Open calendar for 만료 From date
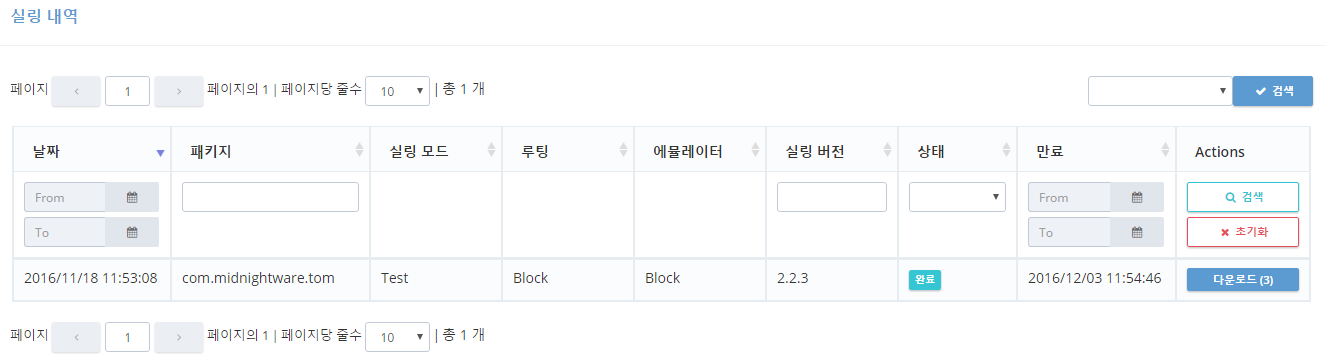 (1137, 197)
